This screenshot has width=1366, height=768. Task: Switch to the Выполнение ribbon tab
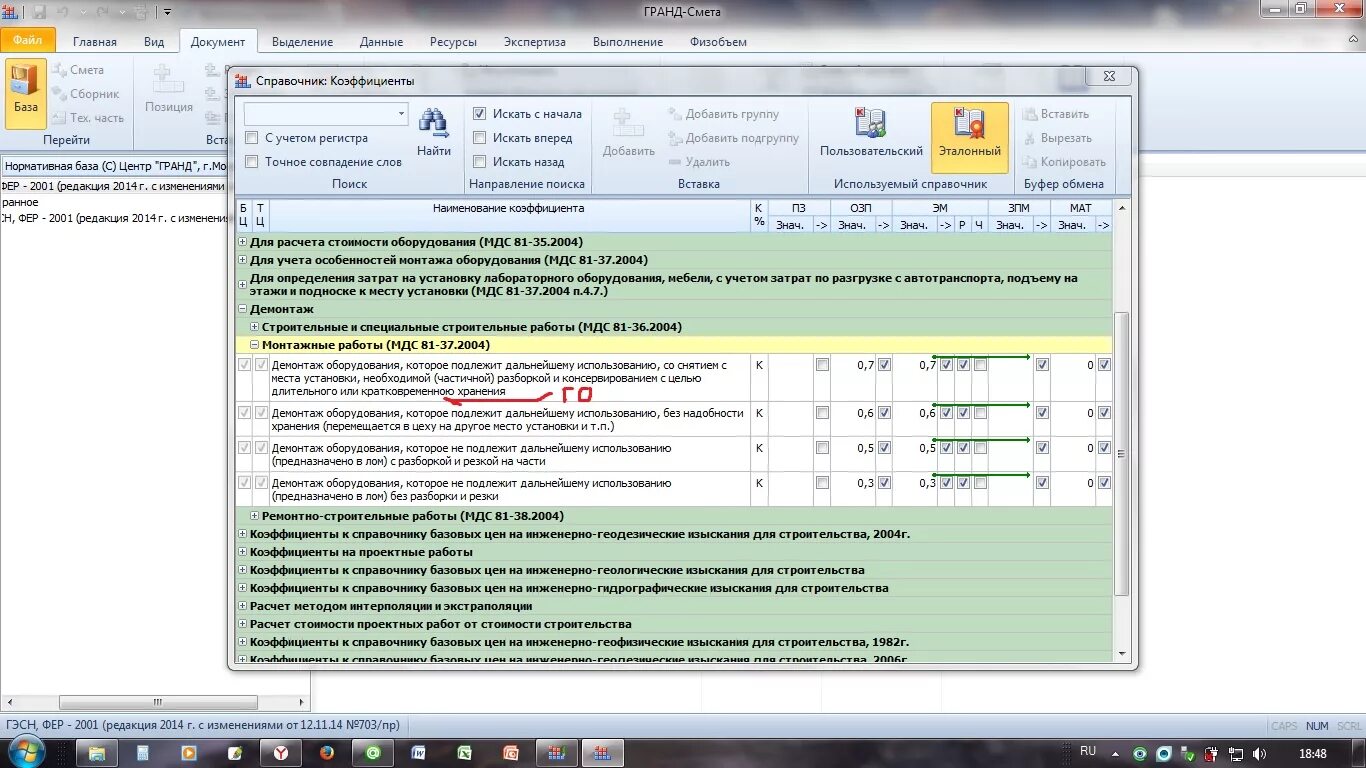tap(627, 42)
